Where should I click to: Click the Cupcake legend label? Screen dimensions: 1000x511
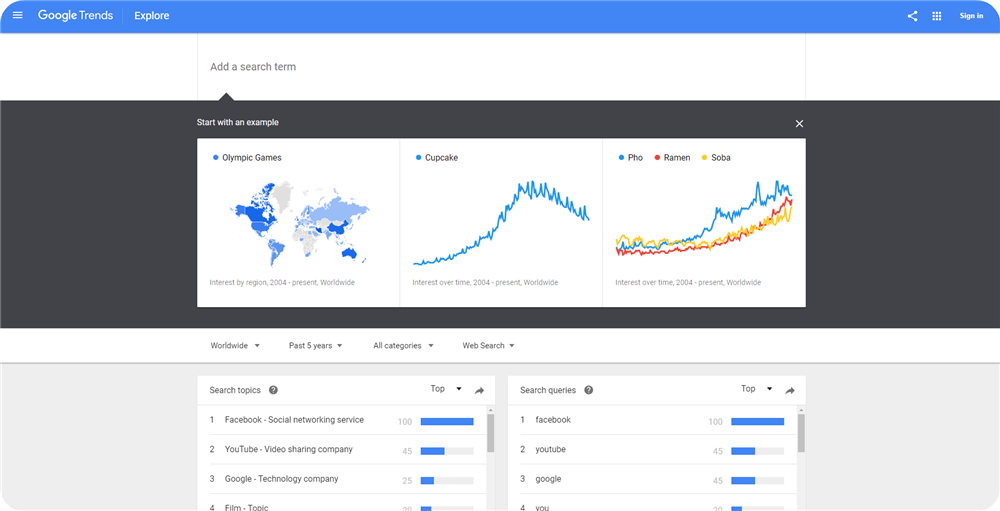pyautogui.click(x=441, y=158)
